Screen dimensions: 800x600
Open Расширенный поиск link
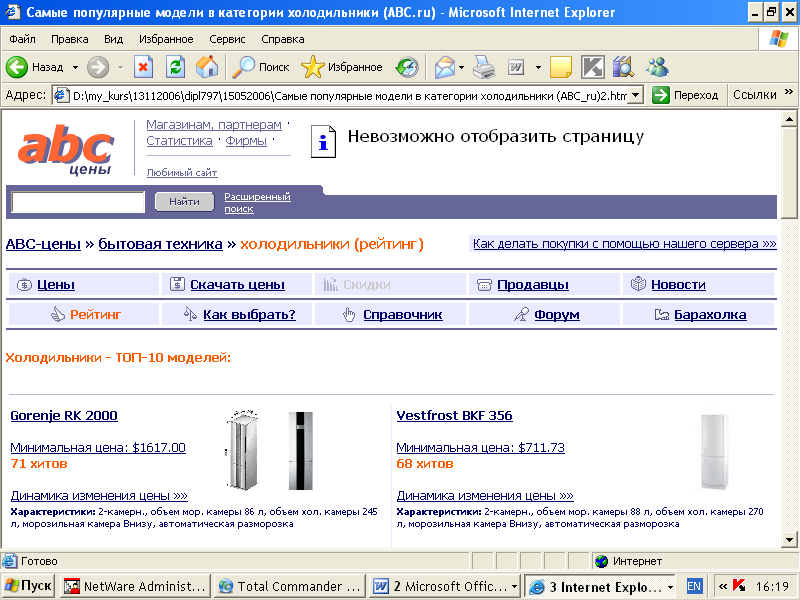(x=257, y=203)
